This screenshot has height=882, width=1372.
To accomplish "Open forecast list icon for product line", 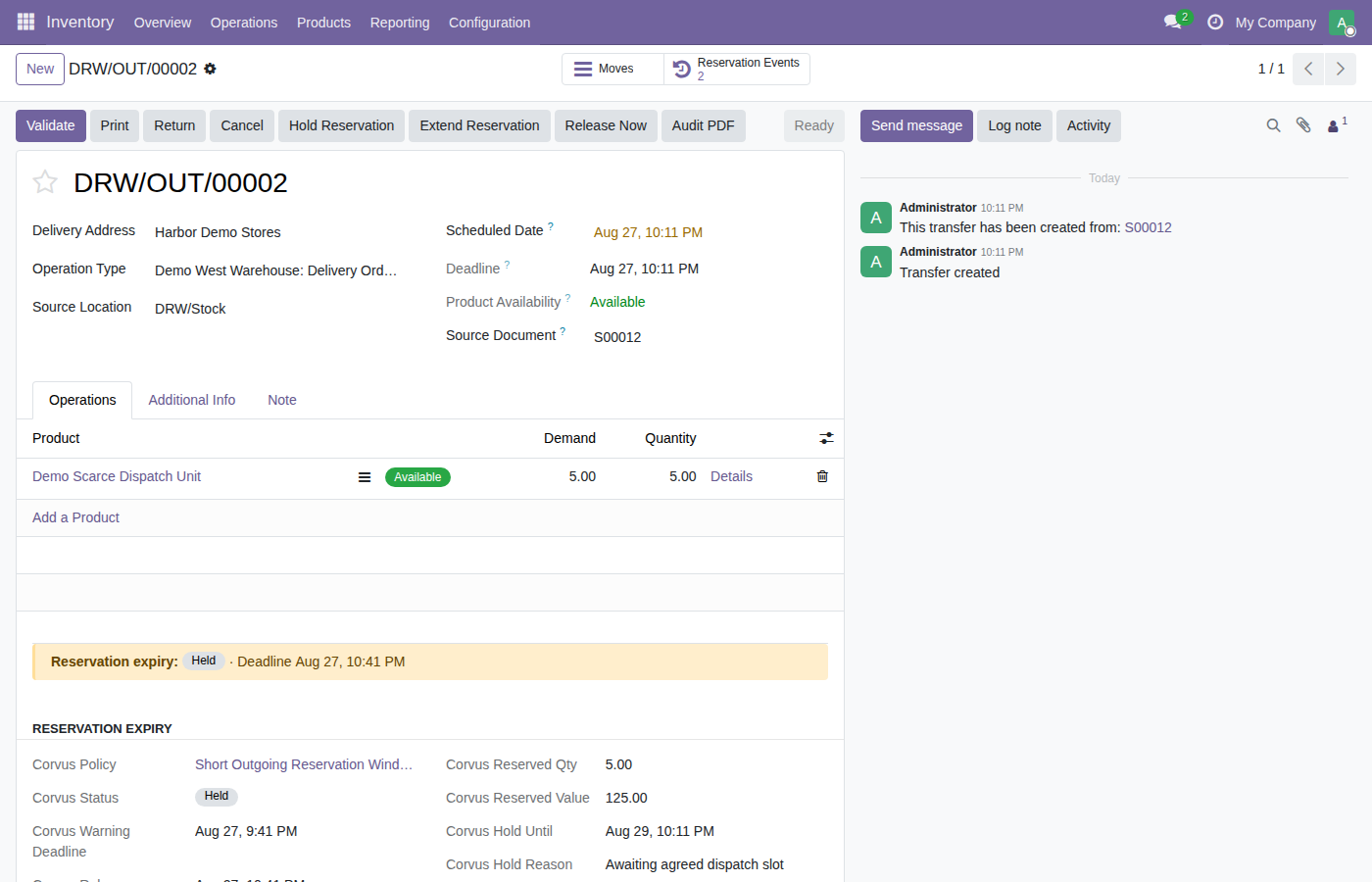I will pos(365,477).
